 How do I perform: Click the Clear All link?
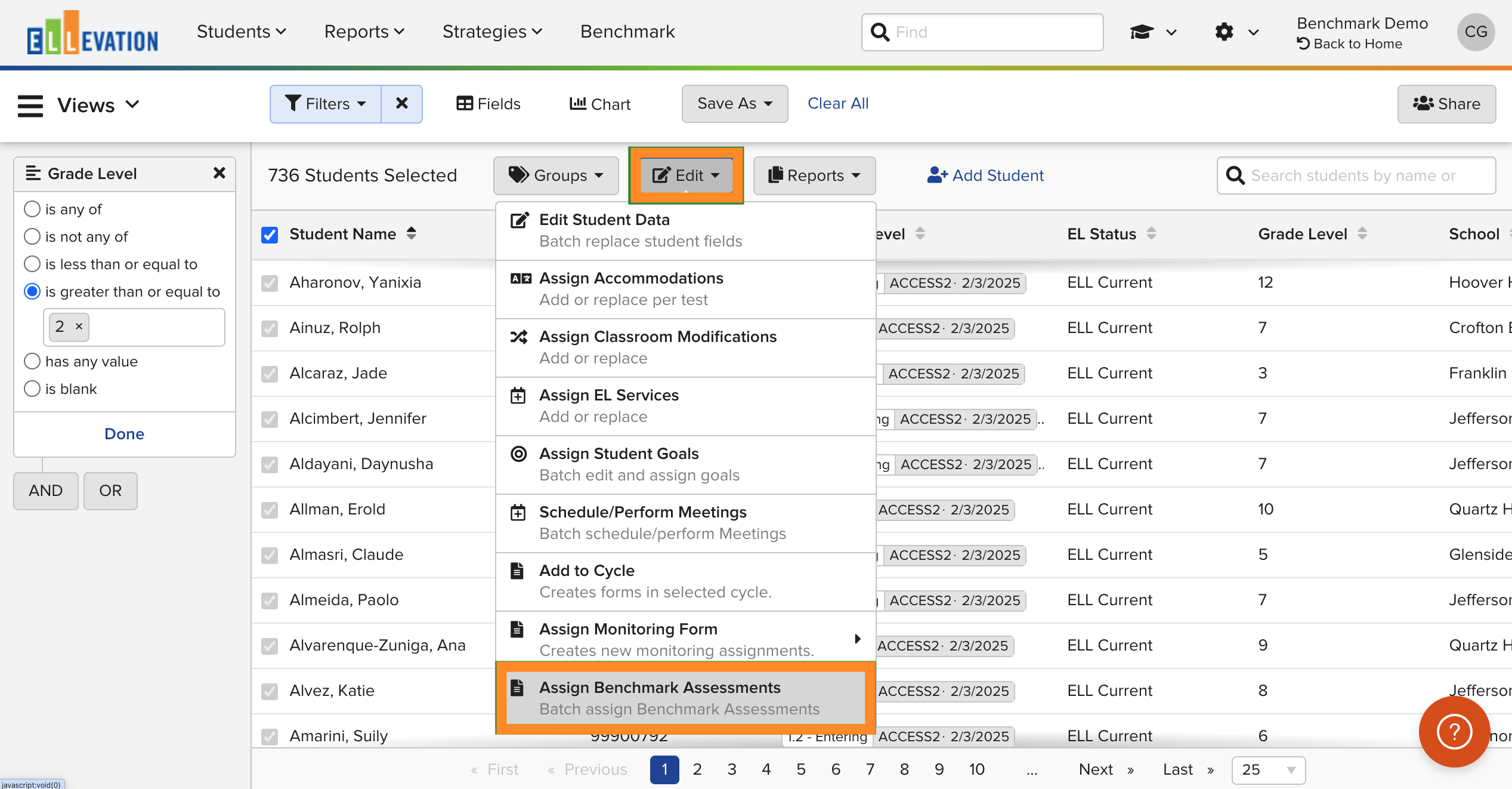(x=838, y=103)
